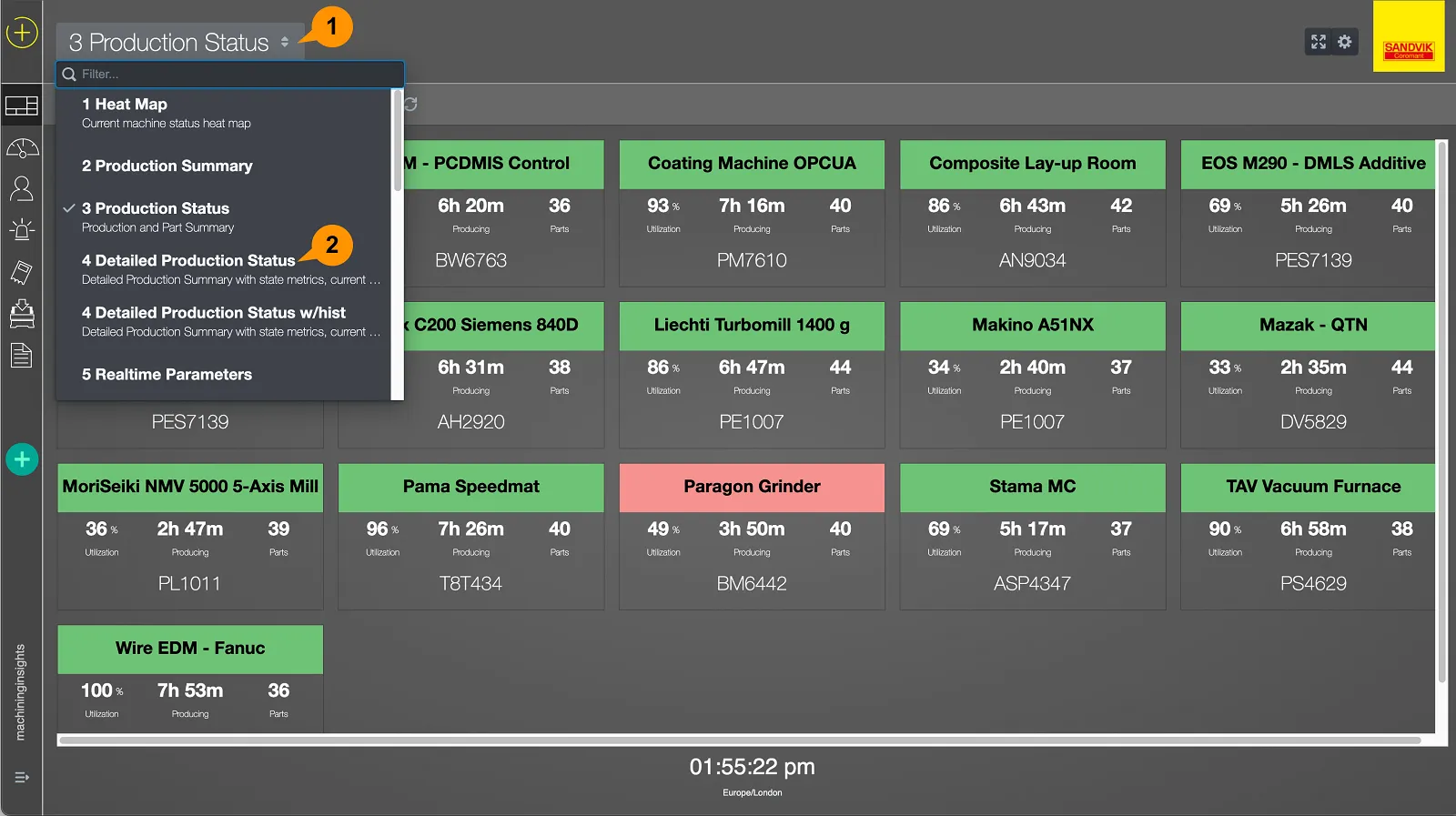Click the green plus add button
This screenshot has height=816, width=1456.
22,459
